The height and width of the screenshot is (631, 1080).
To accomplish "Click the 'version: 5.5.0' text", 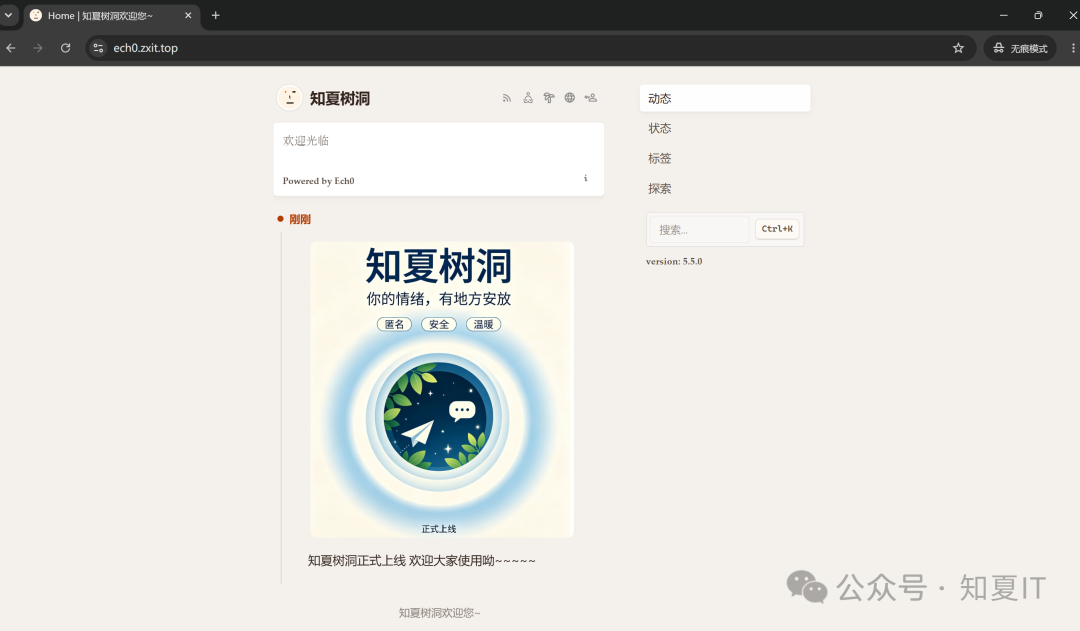I will [674, 262].
